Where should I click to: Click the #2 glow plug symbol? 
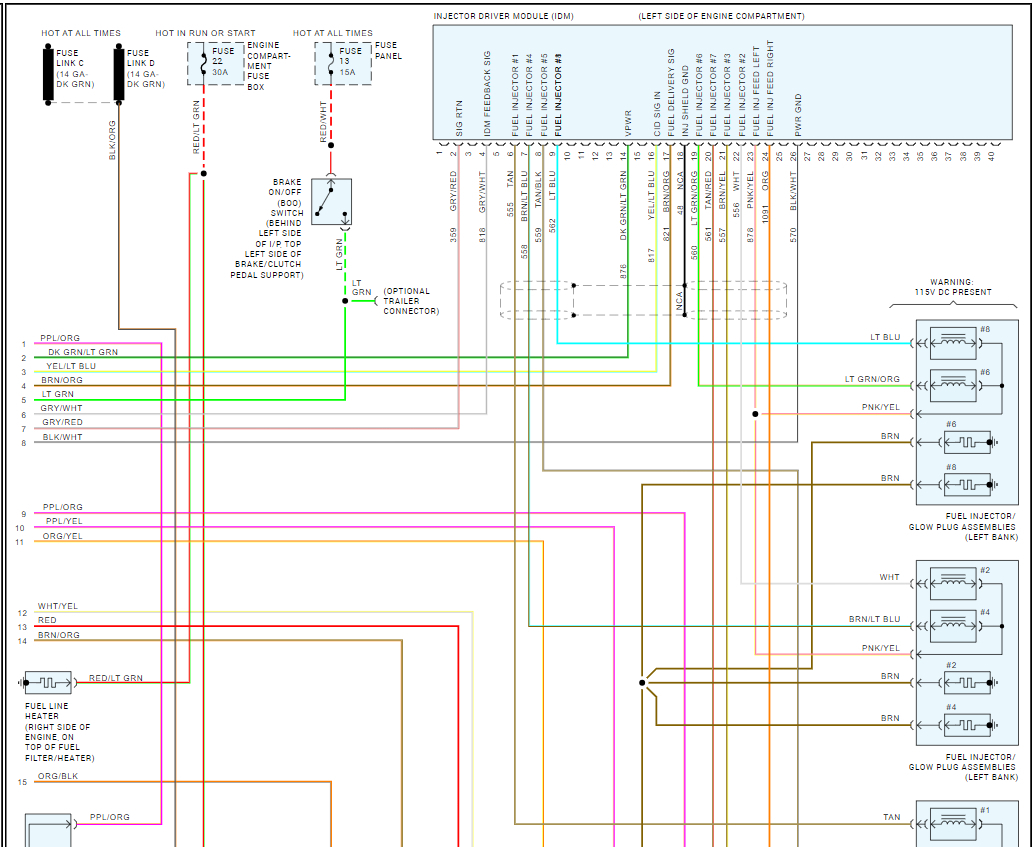pyautogui.click(x=967, y=682)
